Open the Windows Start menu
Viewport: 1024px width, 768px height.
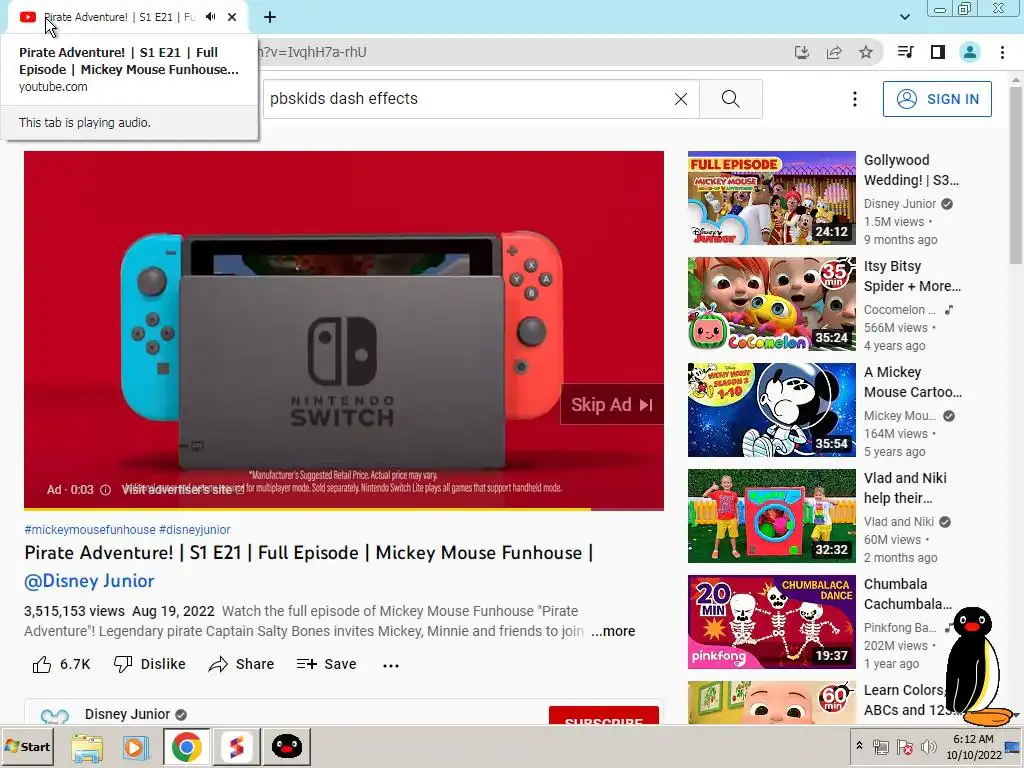tap(27, 746)
